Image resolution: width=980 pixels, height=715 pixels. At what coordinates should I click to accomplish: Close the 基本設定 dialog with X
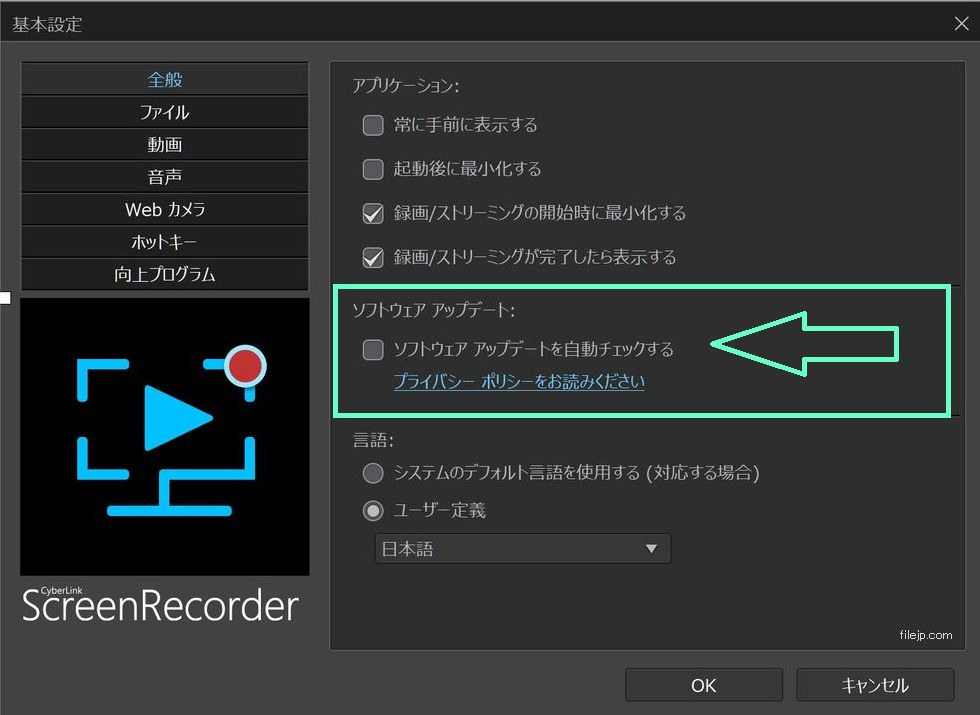961,24
